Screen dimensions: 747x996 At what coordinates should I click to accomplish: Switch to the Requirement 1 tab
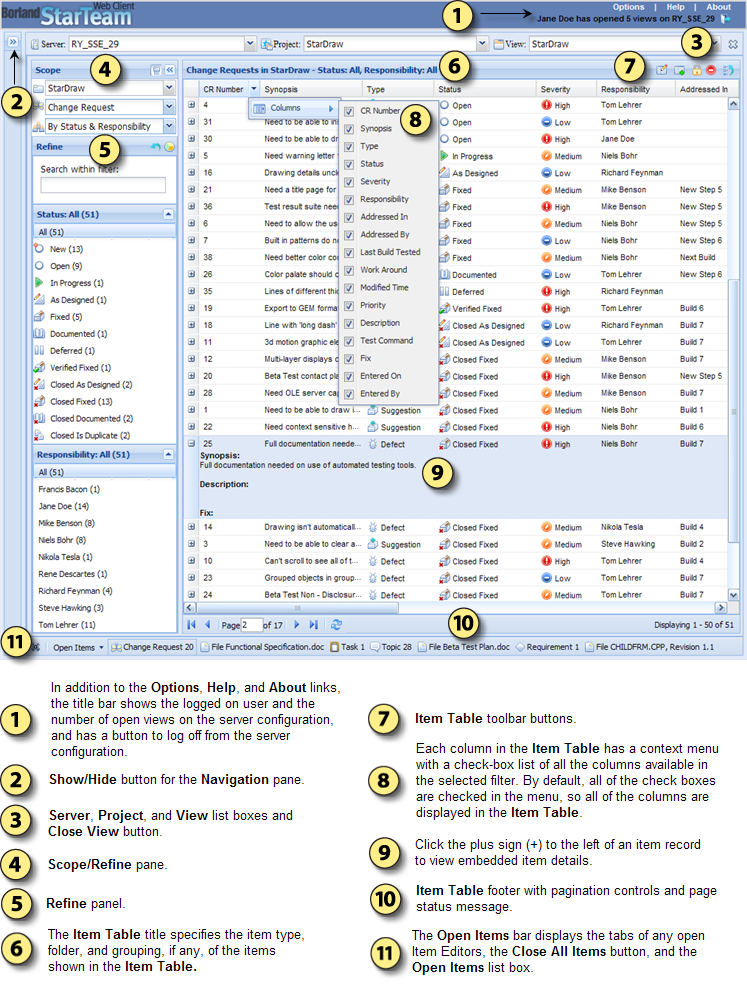tap(548, 647)
